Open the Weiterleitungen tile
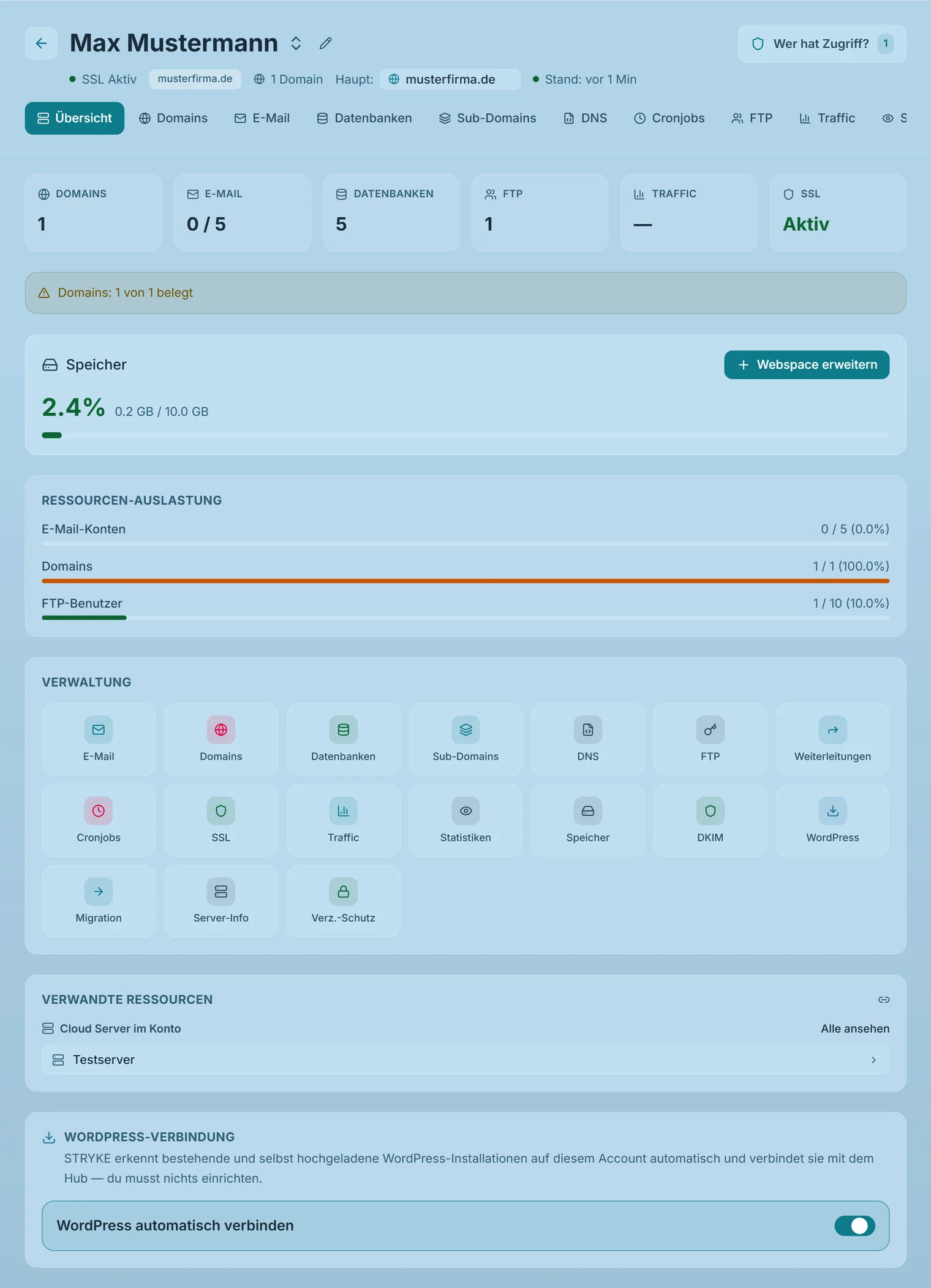 point(832,739)
